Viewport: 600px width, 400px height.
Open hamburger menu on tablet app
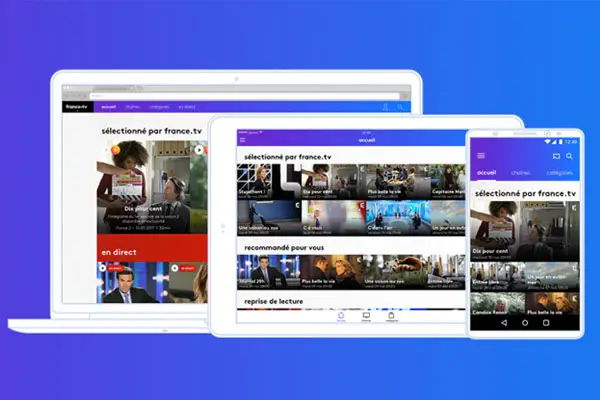point(243,140)
